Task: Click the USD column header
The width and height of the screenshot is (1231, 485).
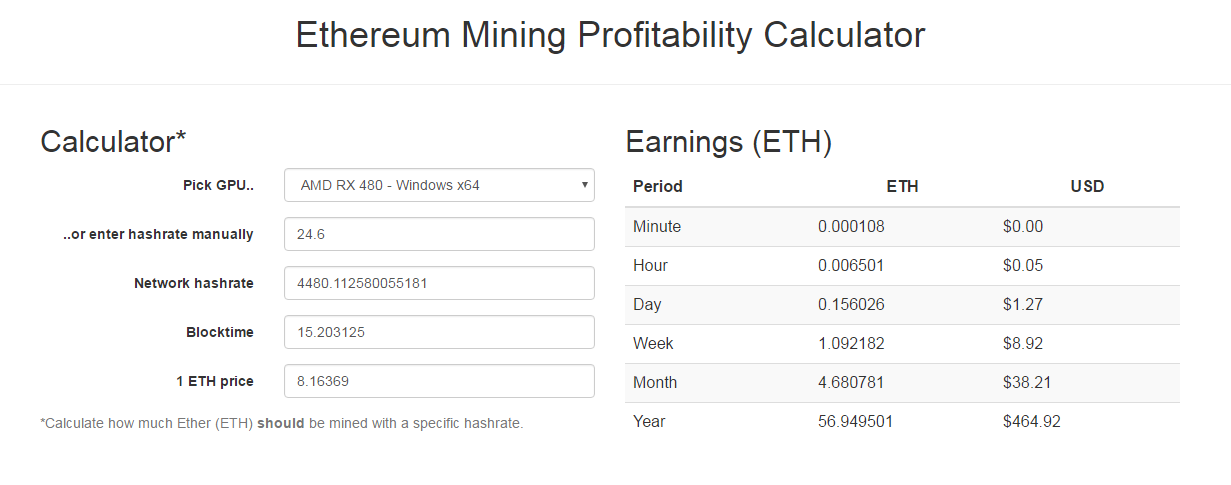Action: (1087, 186)
